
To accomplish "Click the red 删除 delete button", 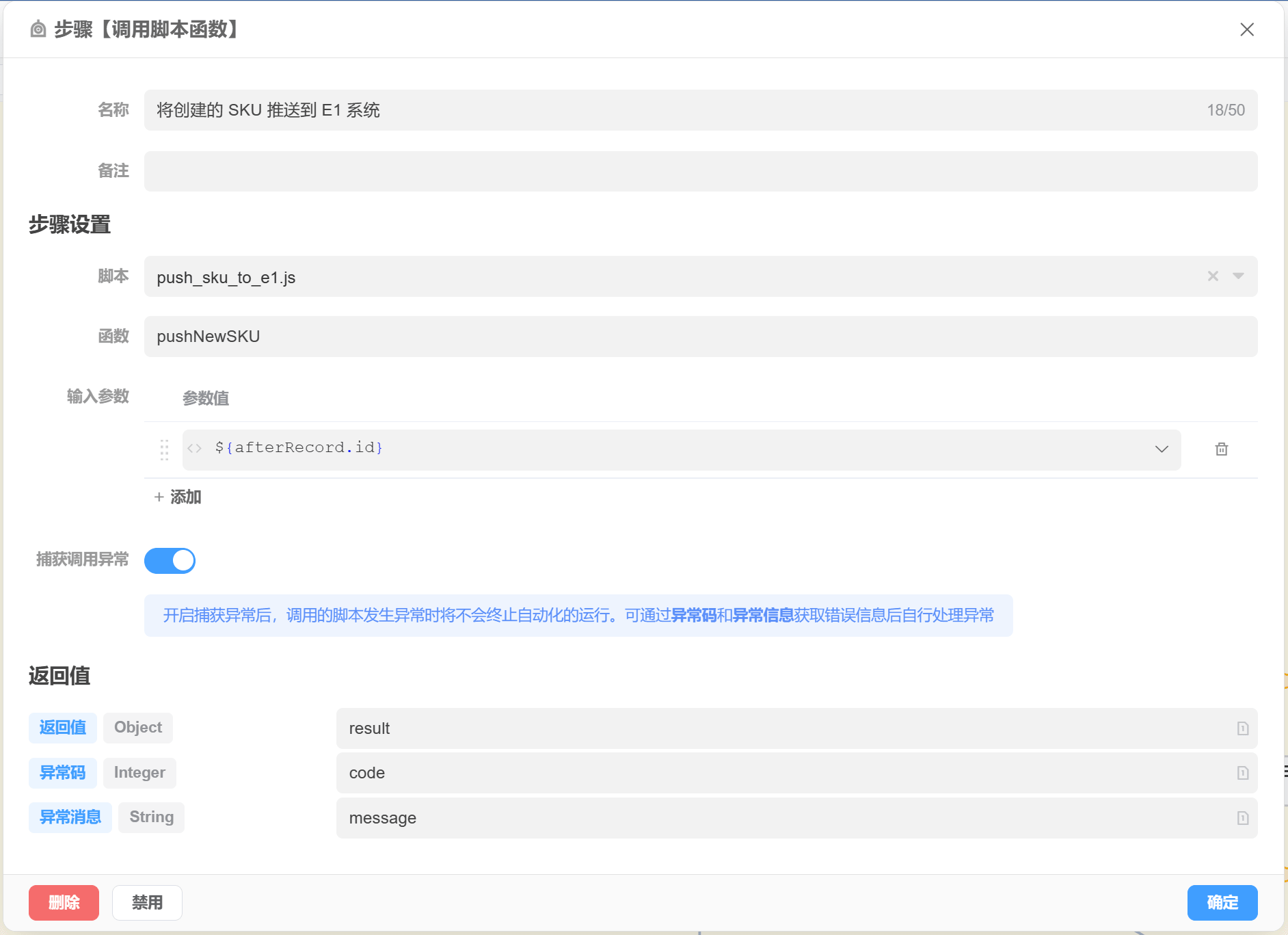I will point(64,903).
